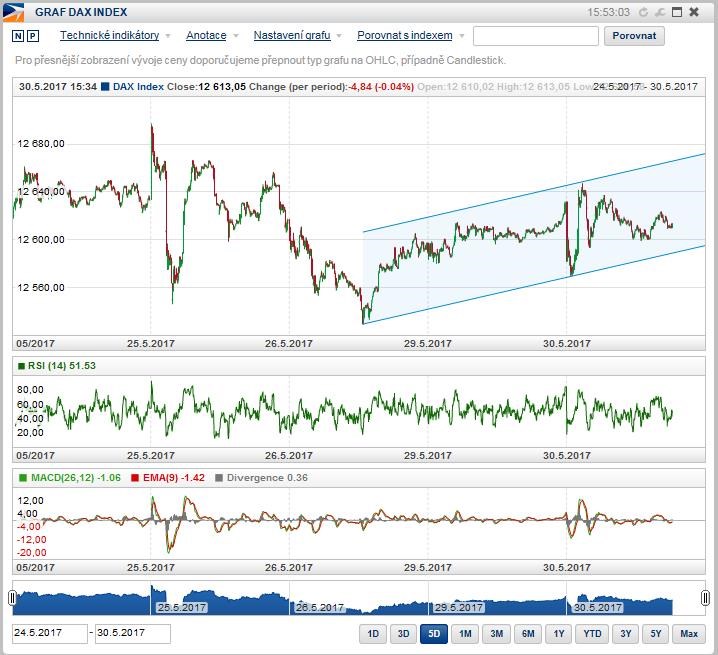Expand arrow next to Porovnat s indexem
Image resolution: width=718 pixels, height=655 pixels.
[461, 36]
